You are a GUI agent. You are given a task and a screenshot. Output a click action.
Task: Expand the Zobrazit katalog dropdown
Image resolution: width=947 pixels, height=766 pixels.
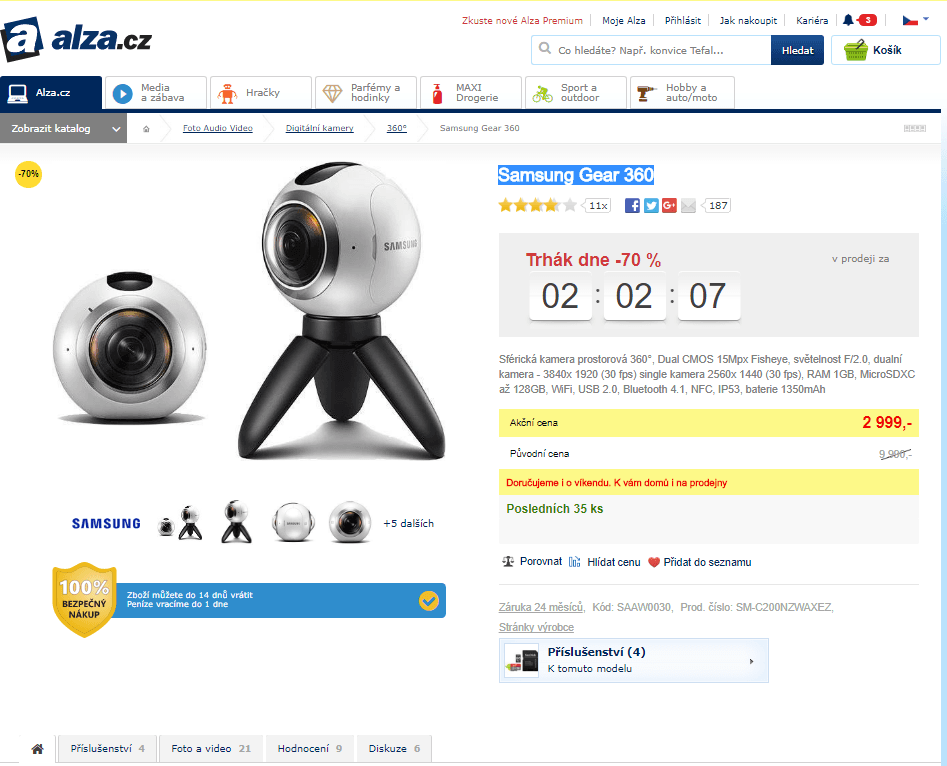(x=63, y=128)
